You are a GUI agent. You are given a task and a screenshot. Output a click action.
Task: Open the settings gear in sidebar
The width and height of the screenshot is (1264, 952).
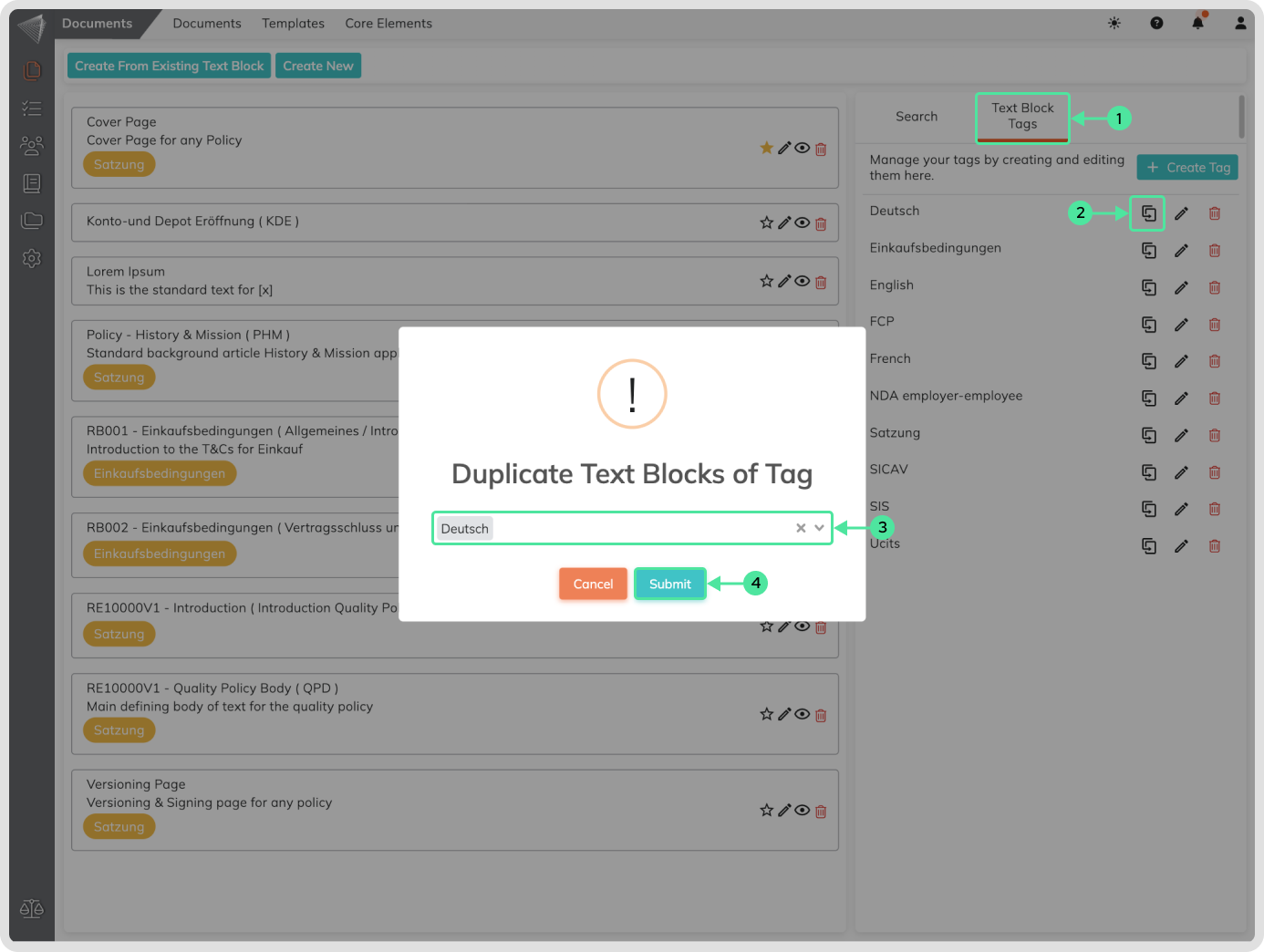tap(32, 258)
